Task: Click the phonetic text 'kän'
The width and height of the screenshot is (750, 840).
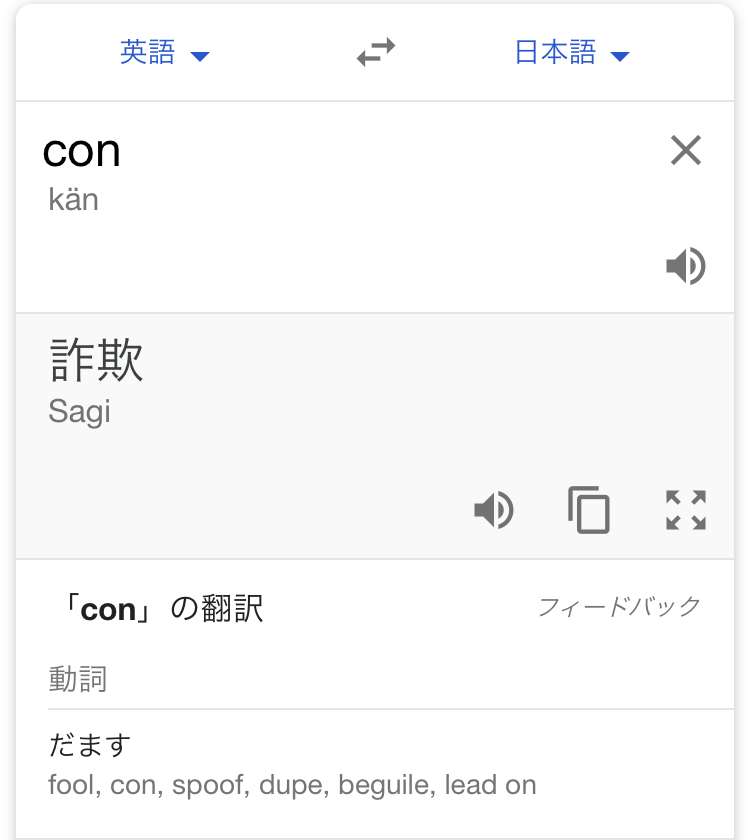Action: (x=73, y=200)
